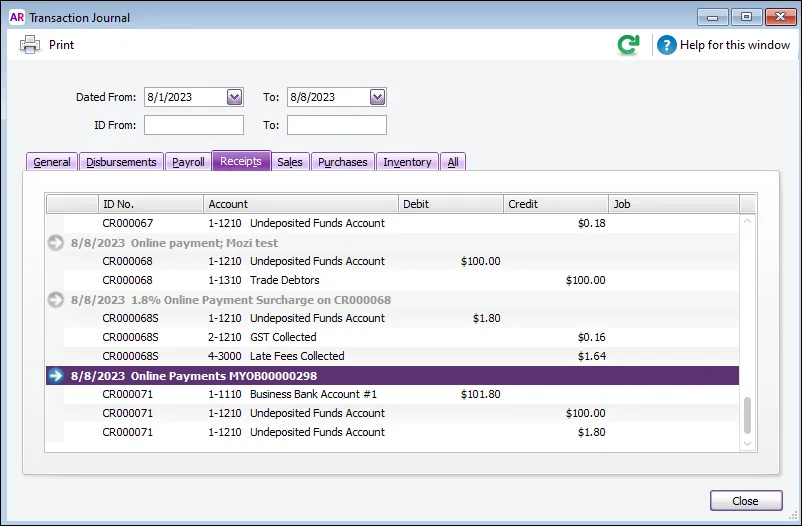802x526 pixels.
Task: Click the arrow beside Online Payments MYOB00000298
Action: (x=56, y=375)
